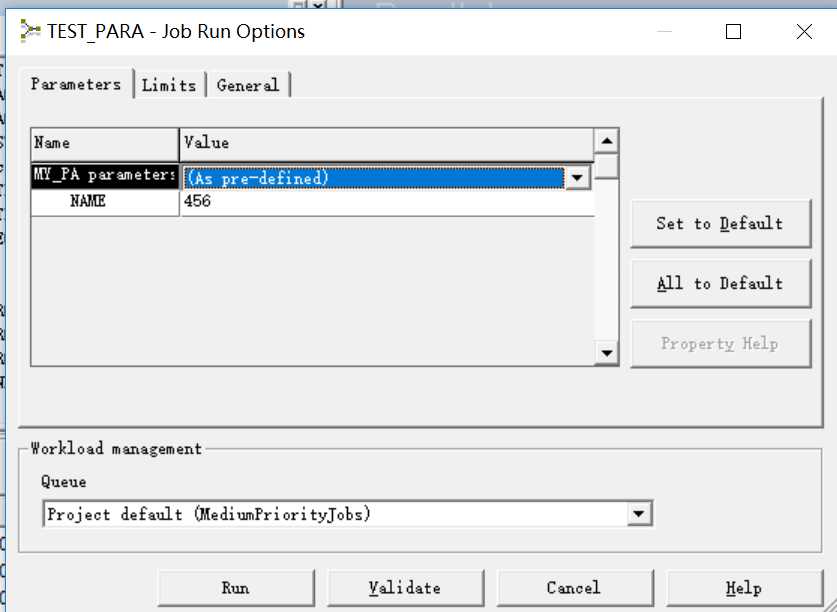
Task: Click the disabled Property Help button
Action: (x=720, y=343)
